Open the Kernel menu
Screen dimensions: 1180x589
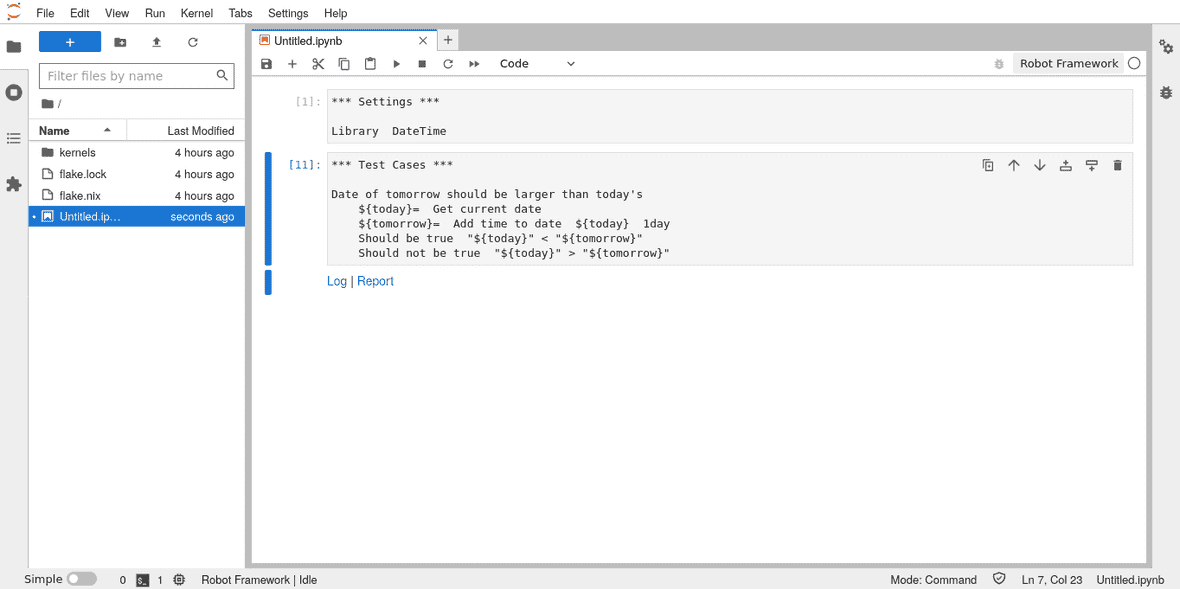point(196,13)
